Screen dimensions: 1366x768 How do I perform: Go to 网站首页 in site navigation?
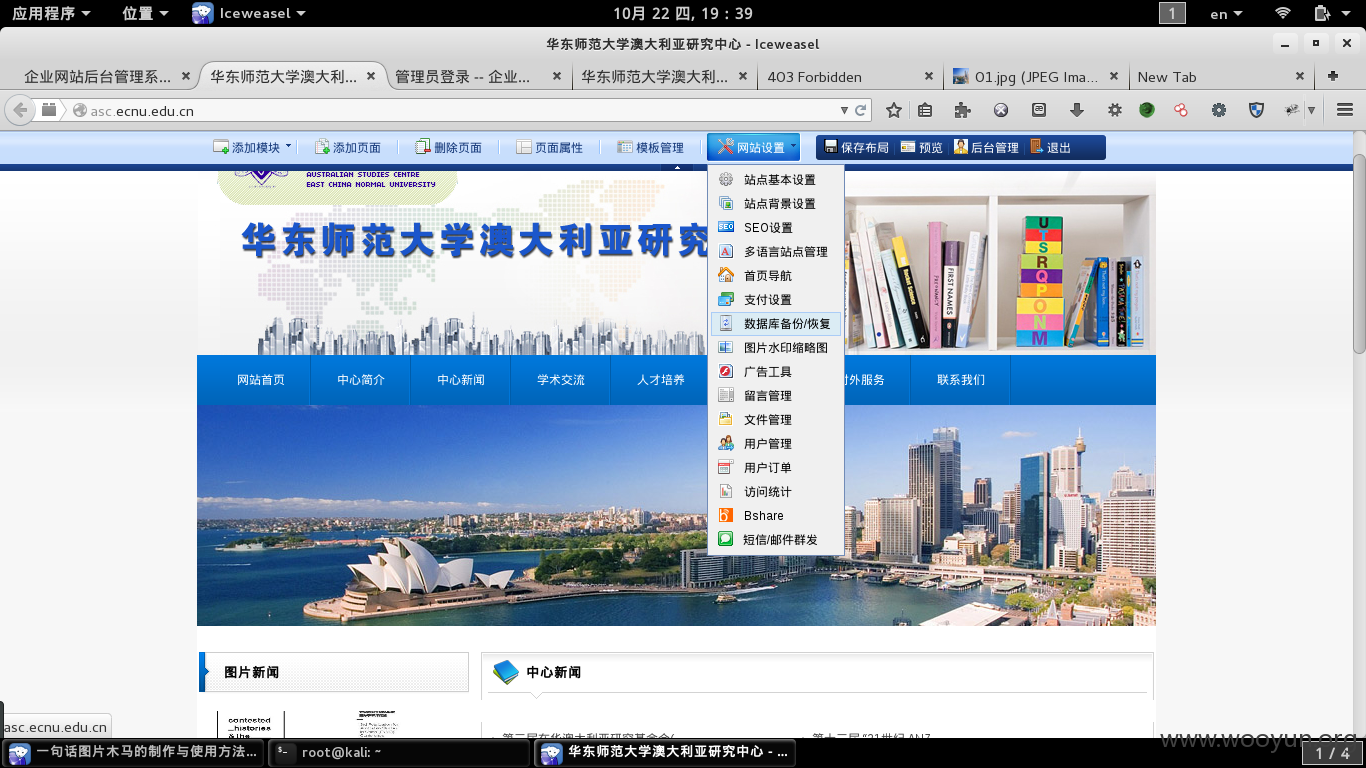pyautogui.click(x=261, y=380)
